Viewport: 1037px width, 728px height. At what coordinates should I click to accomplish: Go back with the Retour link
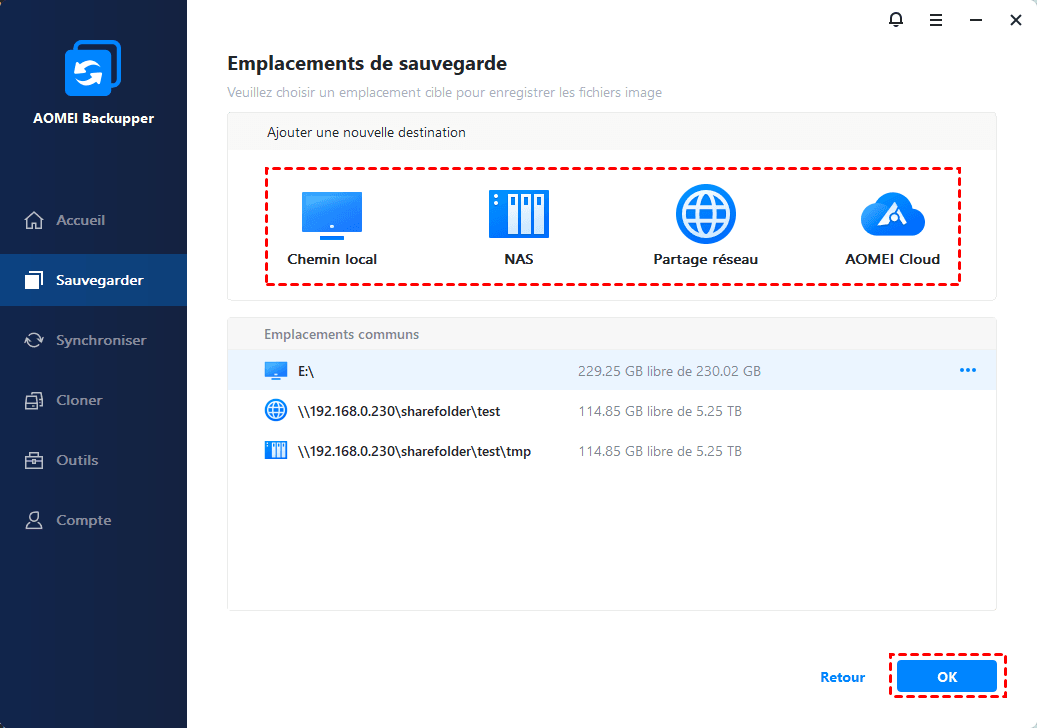[842, 677]
